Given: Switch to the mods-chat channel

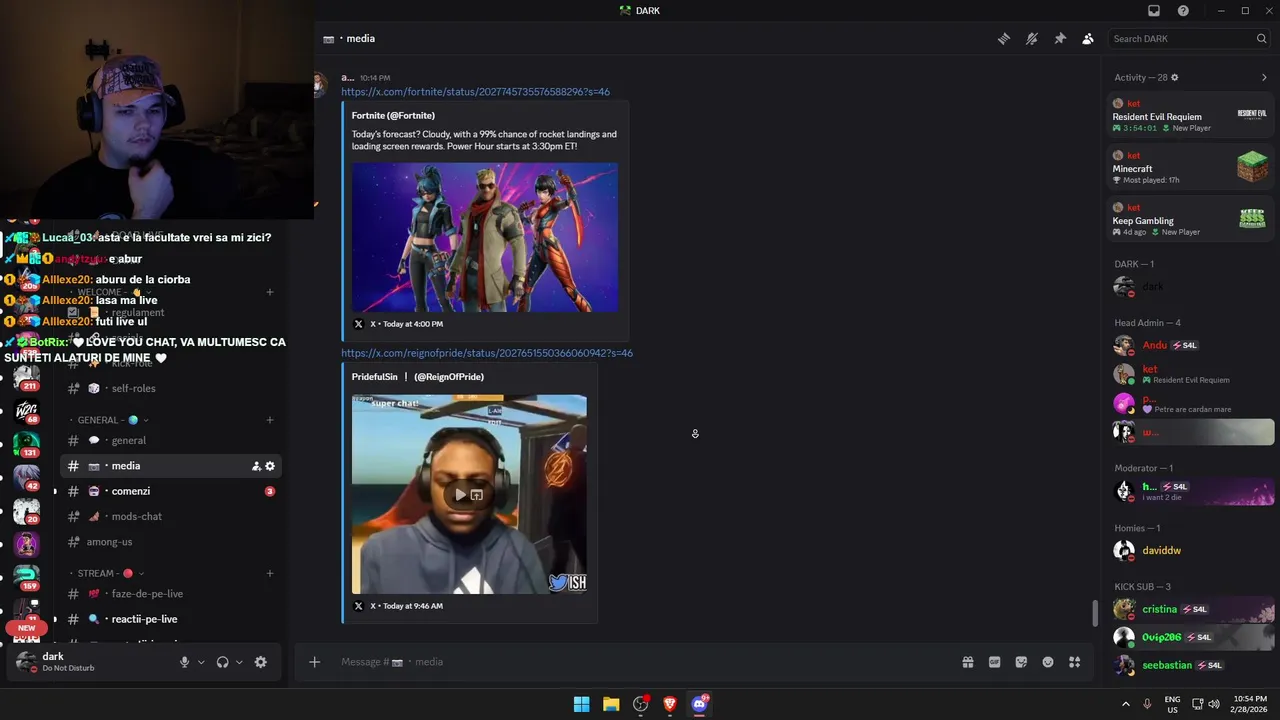Looking at the screenshot, I should [x=170, y=517].
